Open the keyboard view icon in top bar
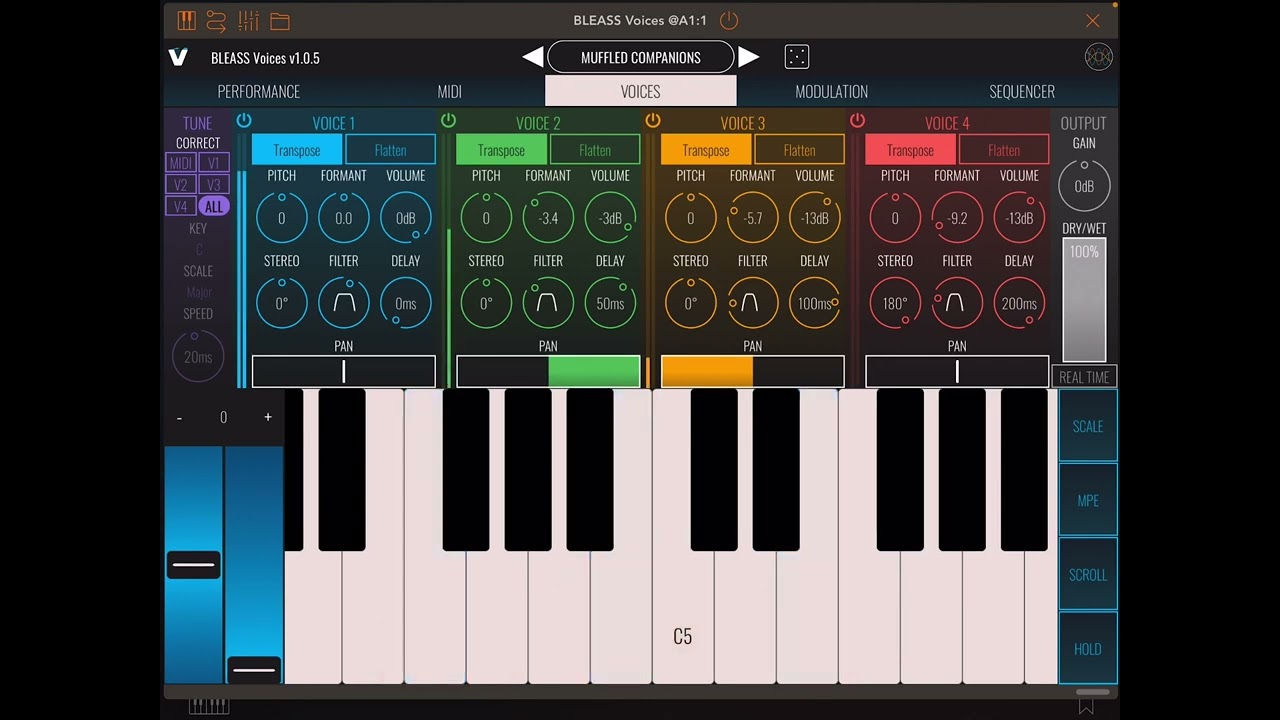The image size is (1280, 720). [x=186, y=20]
